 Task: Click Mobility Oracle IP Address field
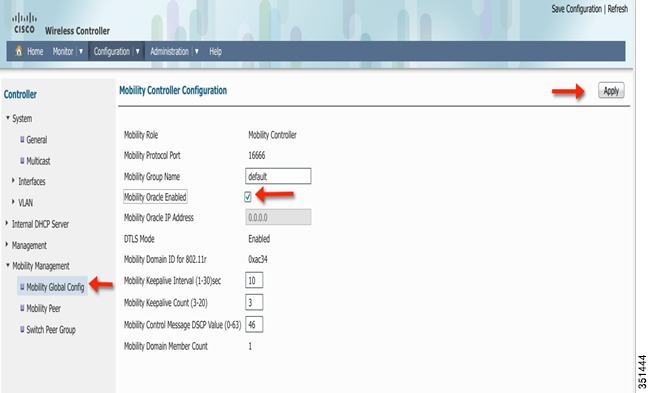(x=278, y=217)
